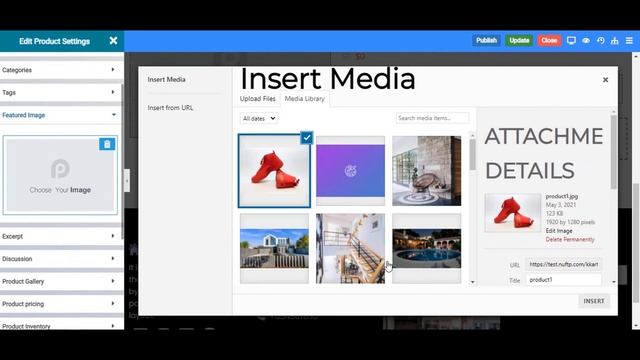Select the purple gradient thumbnail

point(350,171)
